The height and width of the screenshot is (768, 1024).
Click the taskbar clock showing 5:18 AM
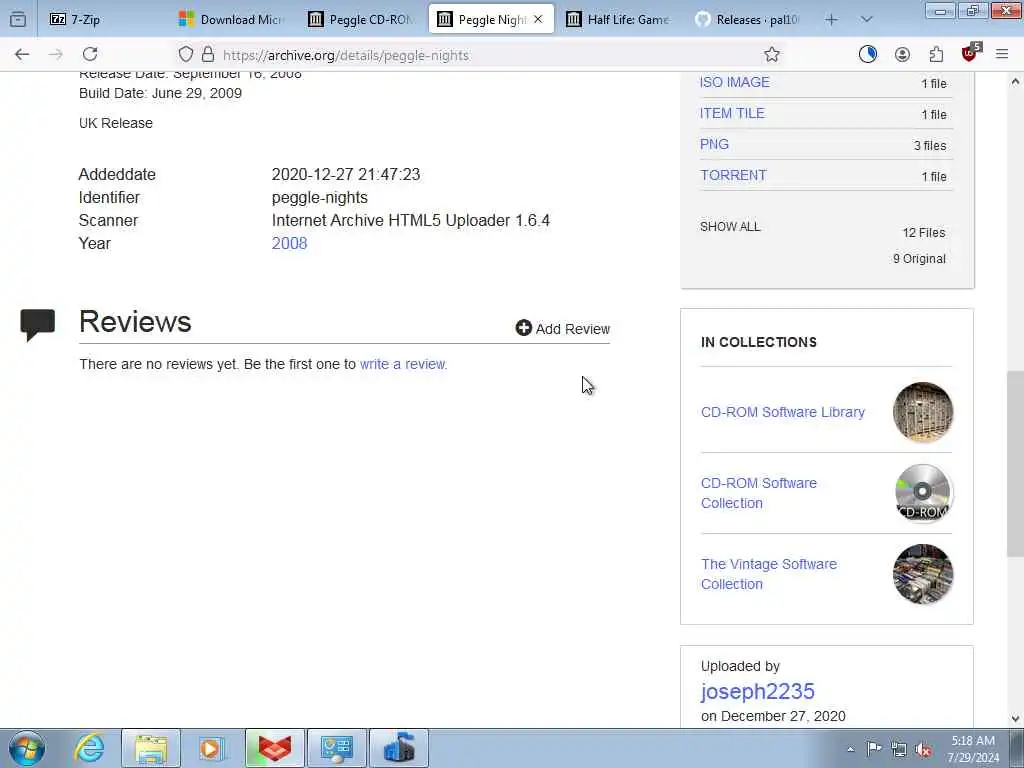(973, 749)
